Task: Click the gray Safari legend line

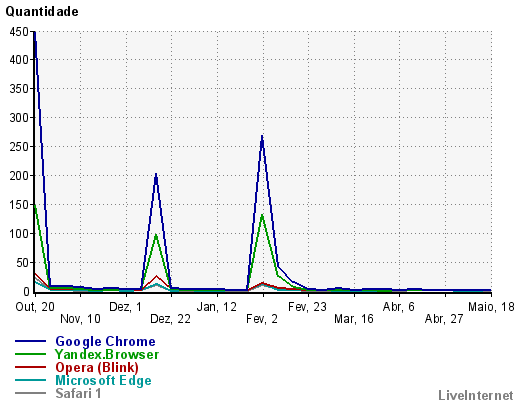Action: pos(30,393)
